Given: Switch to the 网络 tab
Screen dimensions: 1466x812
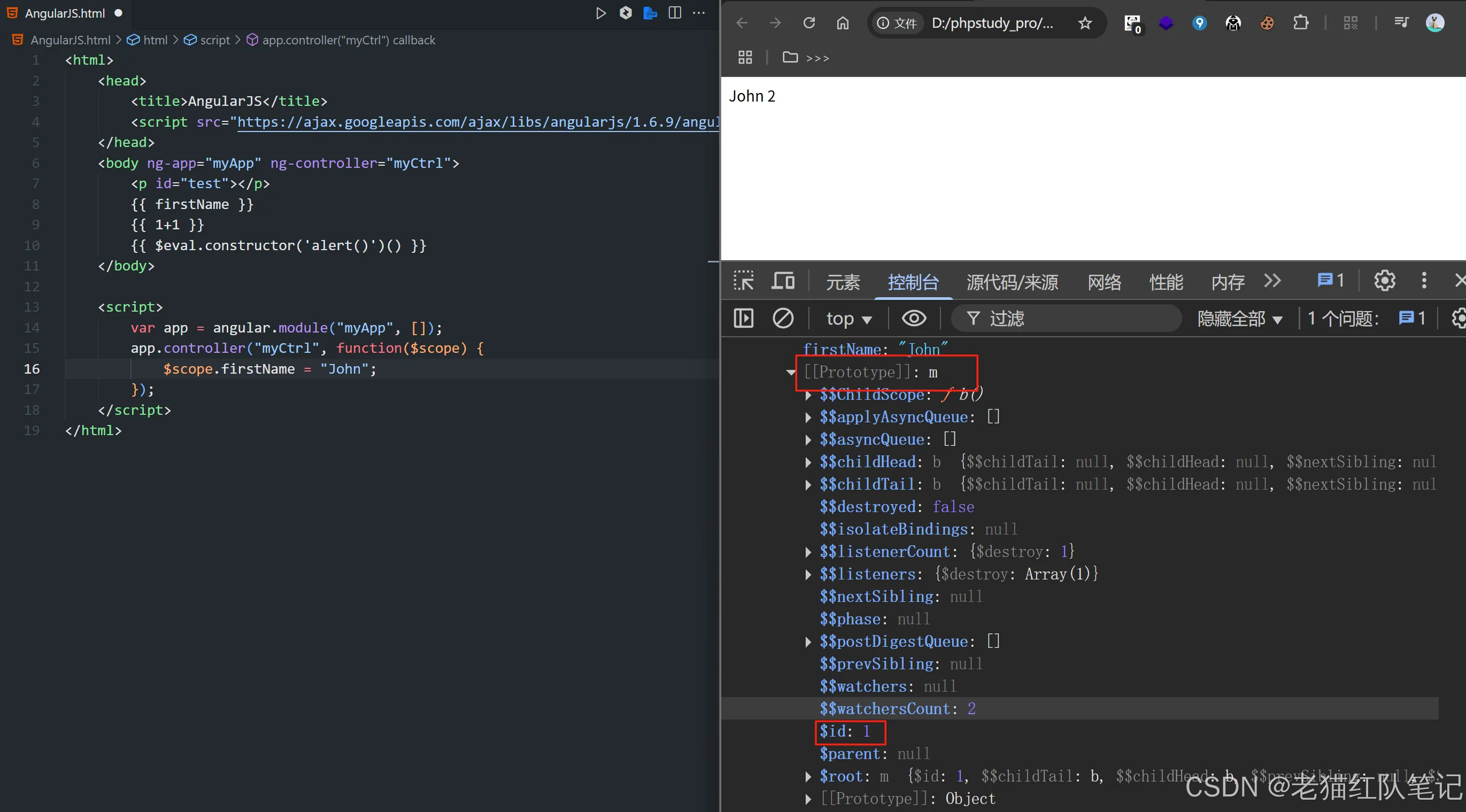Looking at the screenshot, I should (1104, 282).
